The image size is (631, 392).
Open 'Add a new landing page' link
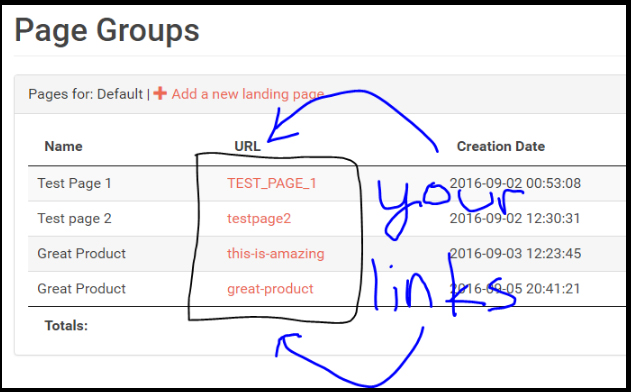(x=248, y=94)
